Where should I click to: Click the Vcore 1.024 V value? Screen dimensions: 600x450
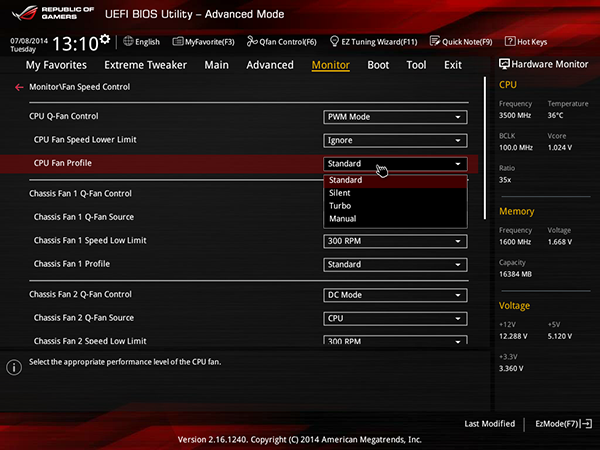(x=559, y=147)
